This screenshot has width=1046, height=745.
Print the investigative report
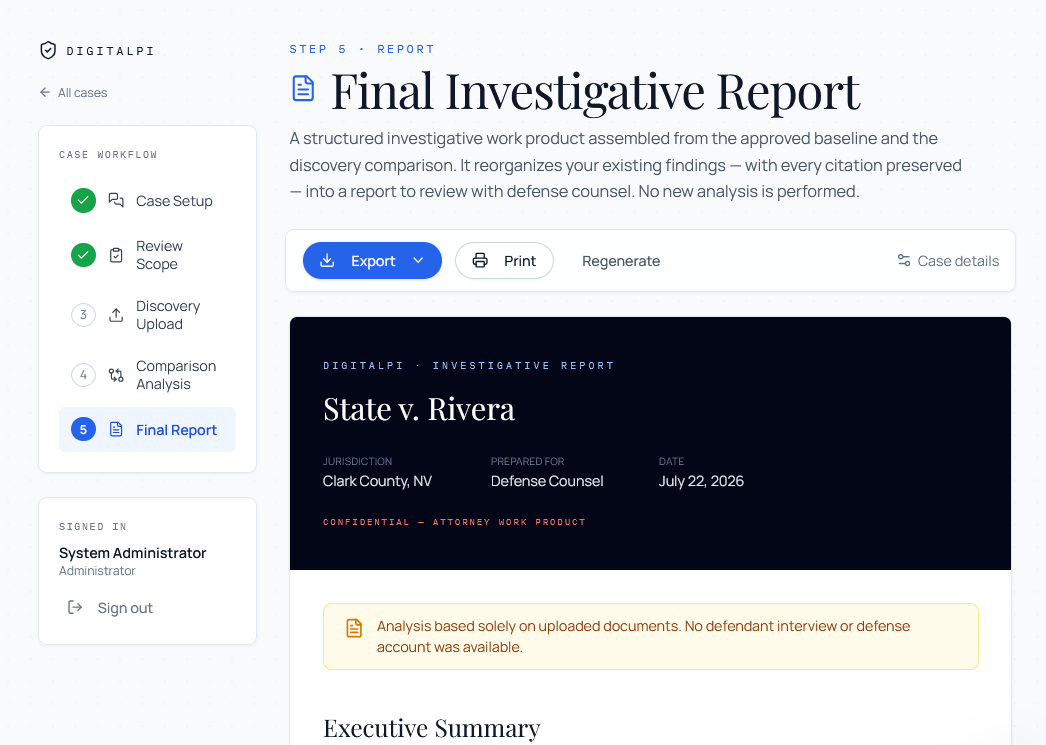click(x=504, y=260)
